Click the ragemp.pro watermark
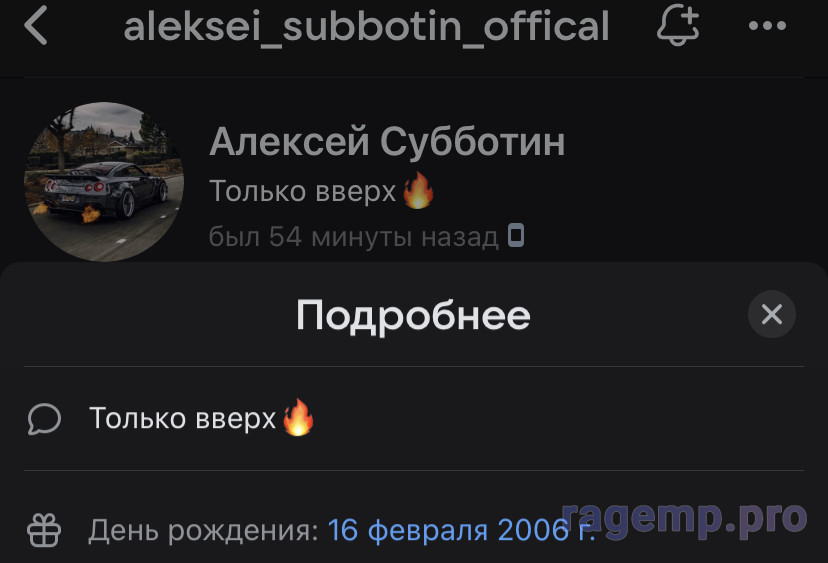828x563 pixels. click(x=684, y=520)
